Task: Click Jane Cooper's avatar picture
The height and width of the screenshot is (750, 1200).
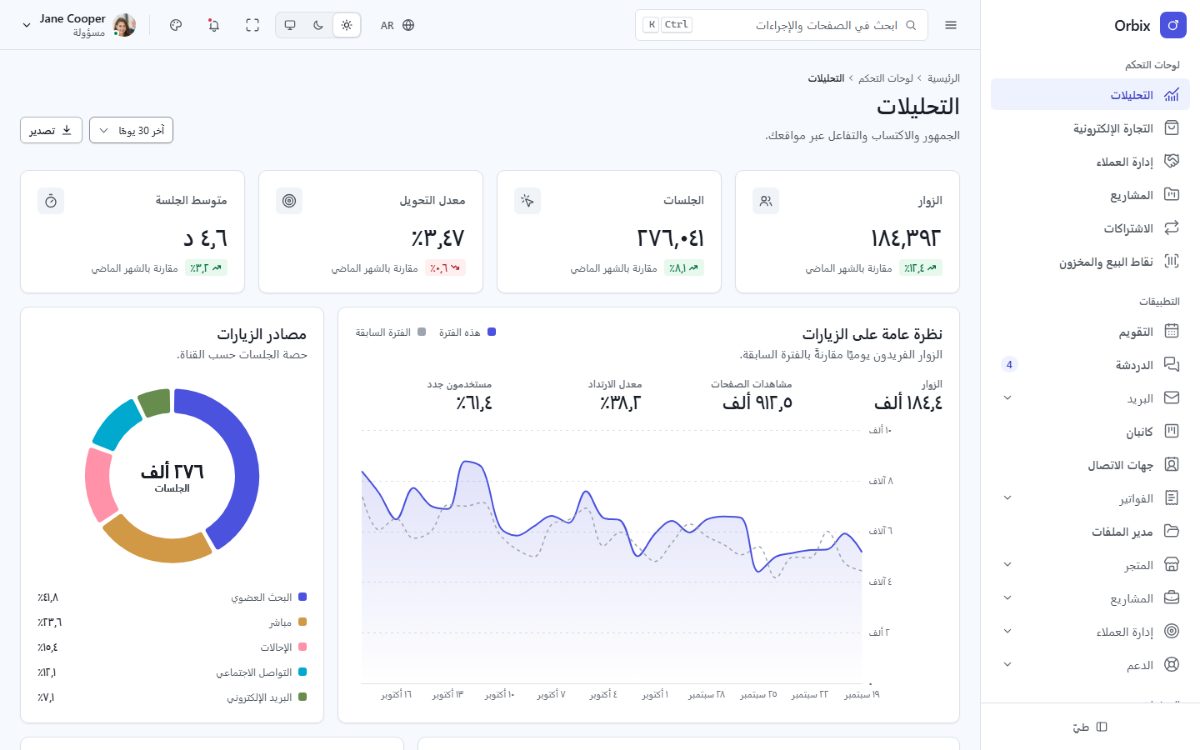Action: point(124,25)
